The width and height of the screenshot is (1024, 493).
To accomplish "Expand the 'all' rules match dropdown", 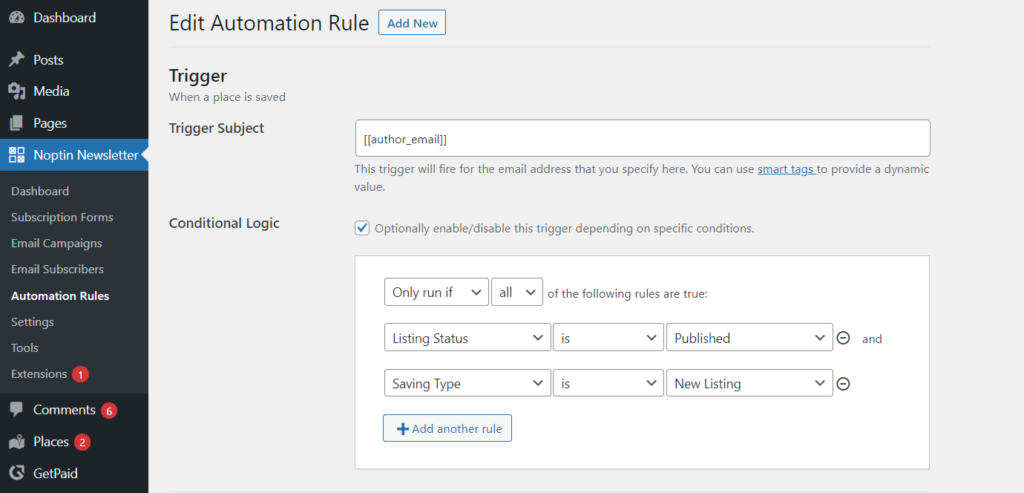I will point(517,292).
